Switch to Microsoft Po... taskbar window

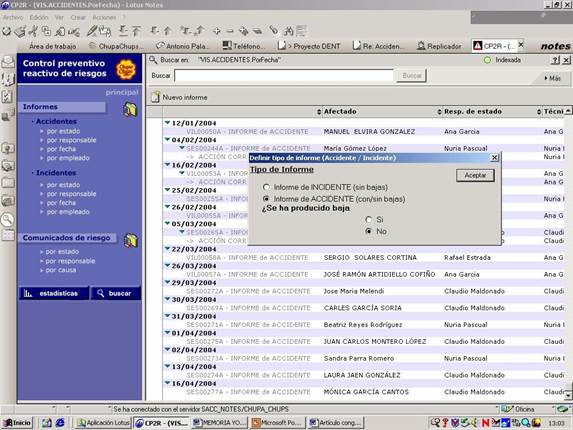tap(278, 423)
